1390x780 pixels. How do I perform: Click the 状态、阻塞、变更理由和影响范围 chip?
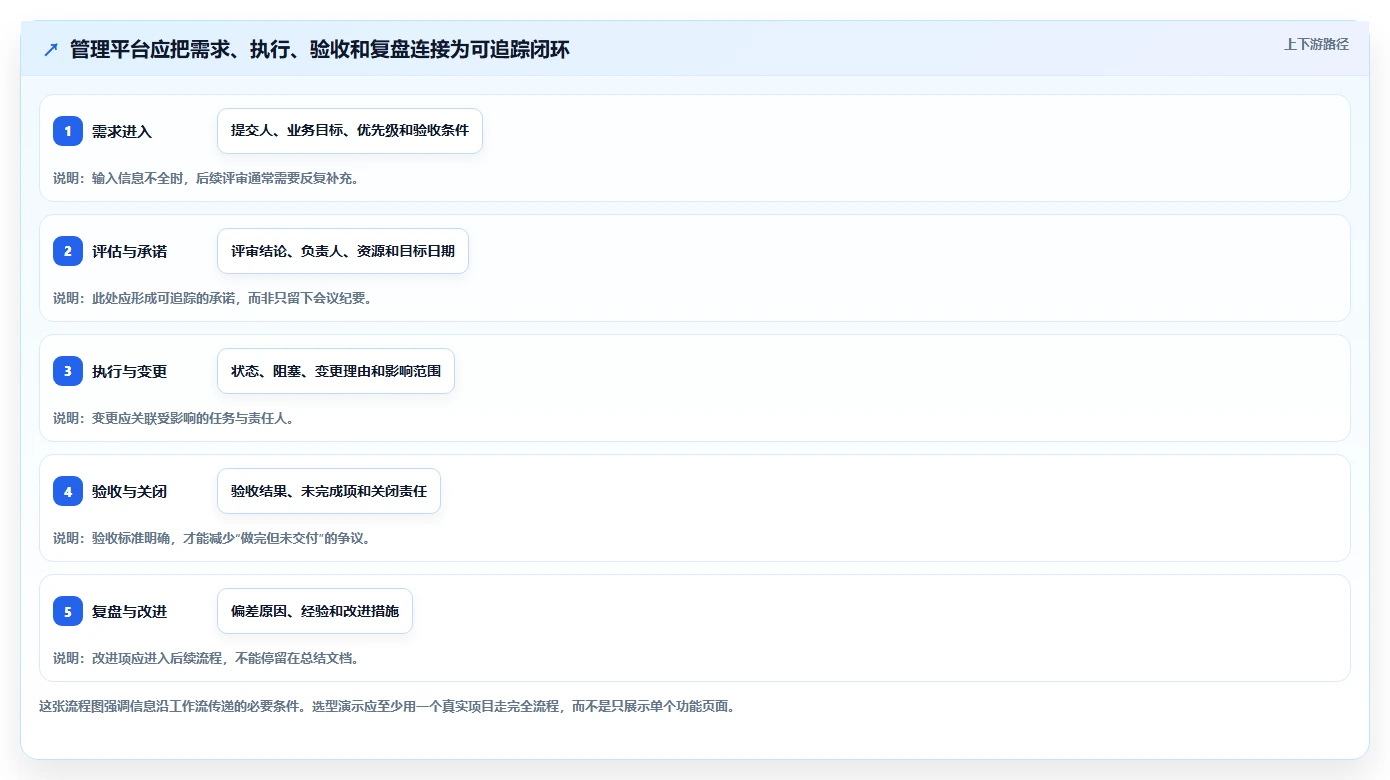point(336,371)
